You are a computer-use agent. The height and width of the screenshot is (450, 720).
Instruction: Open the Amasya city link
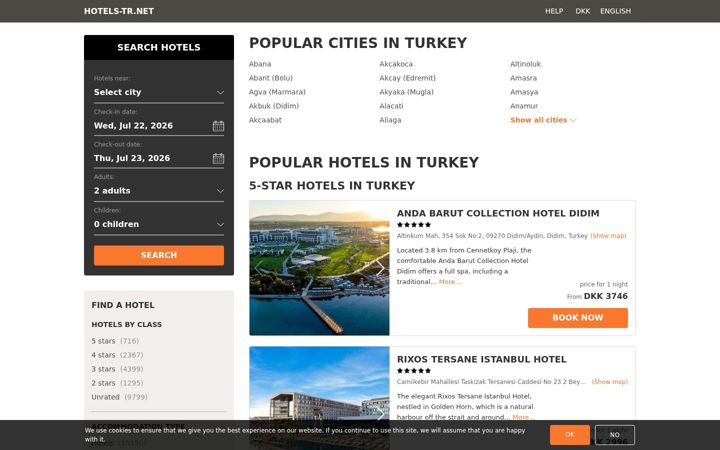(524, 92)
